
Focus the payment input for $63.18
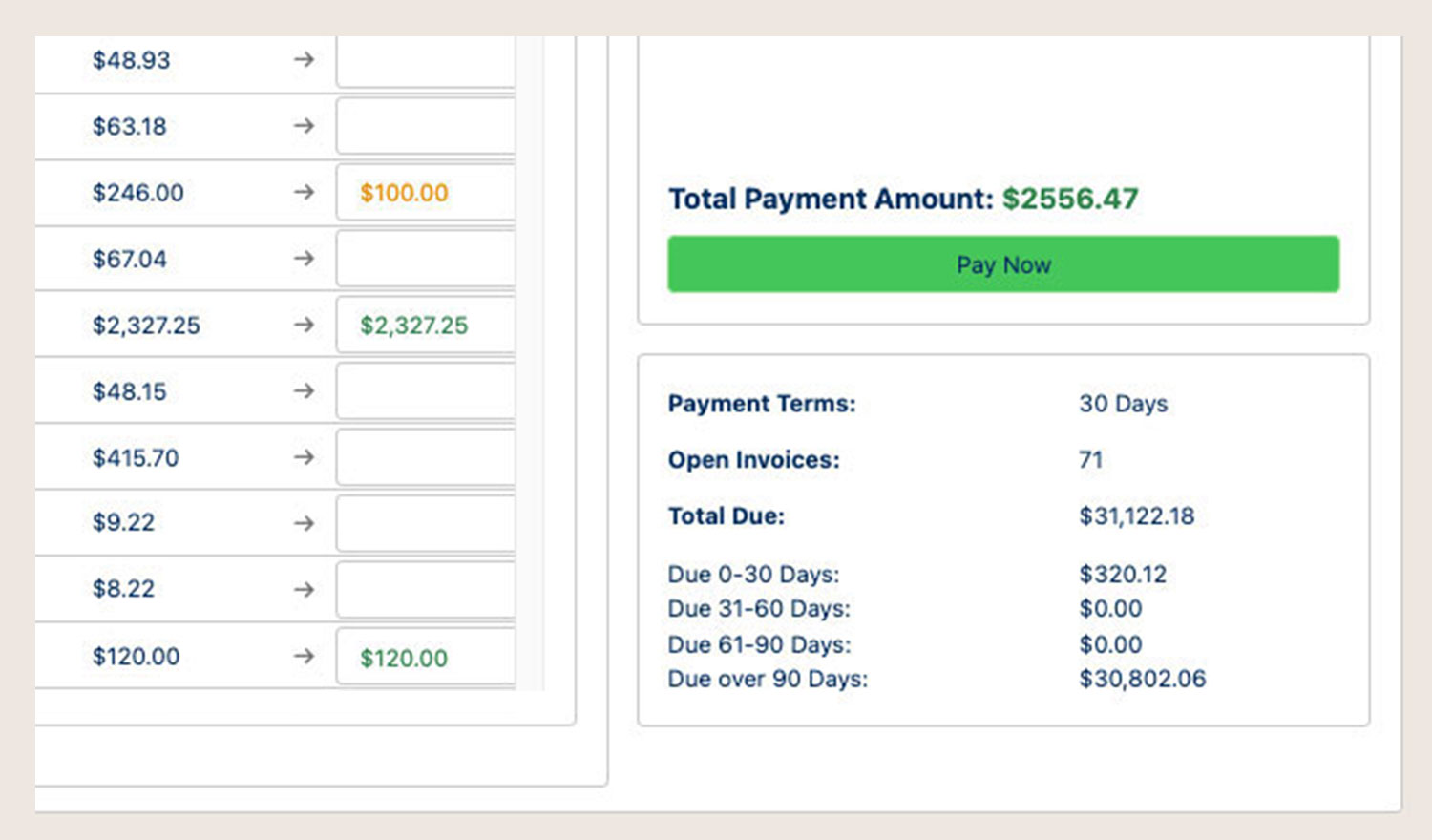coord(426,127)
